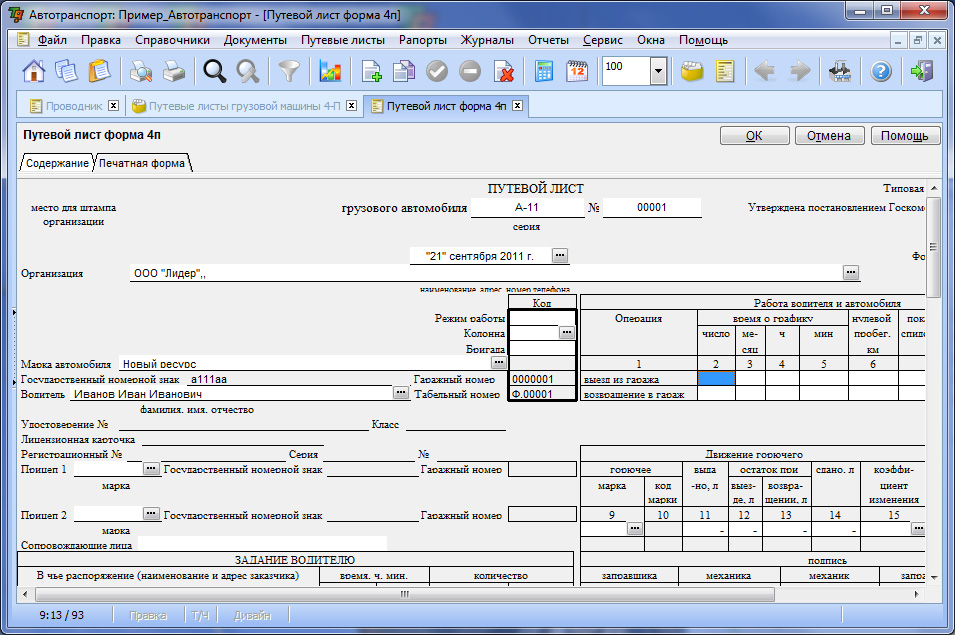Open Прицеп 1 марка ellipsis button
Screen dimensions: 955x635
tap(151, 468)
